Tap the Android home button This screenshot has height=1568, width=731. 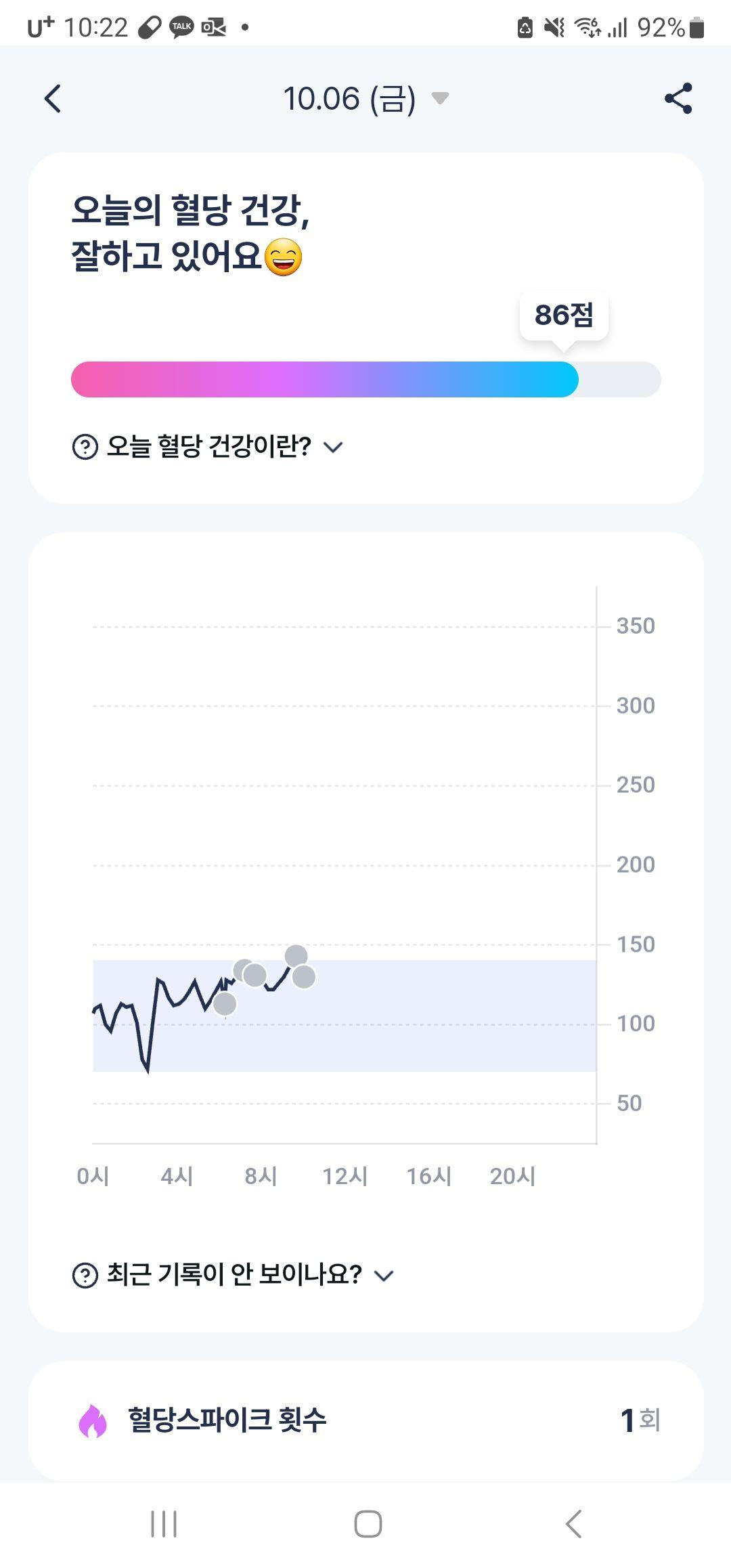368,1525
